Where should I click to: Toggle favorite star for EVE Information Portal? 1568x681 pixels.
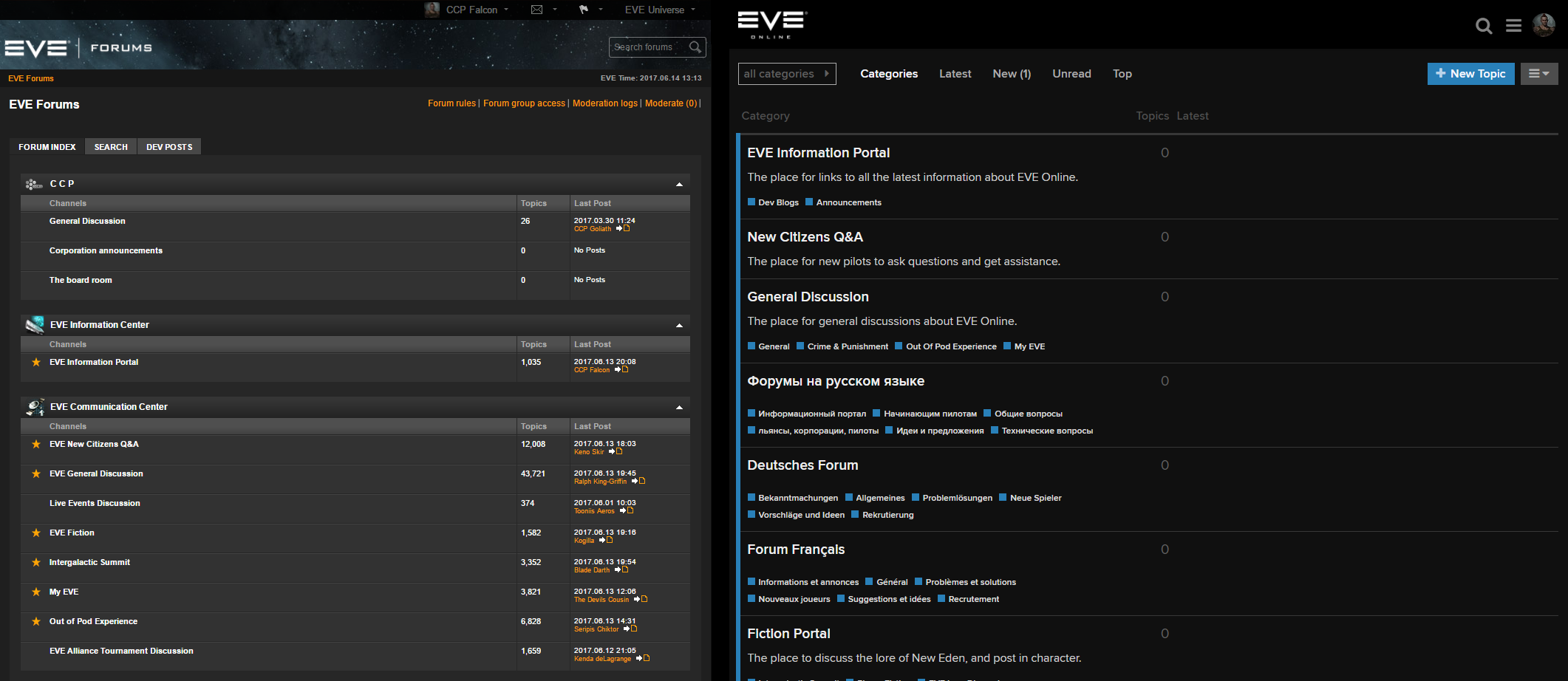[36, 362]
